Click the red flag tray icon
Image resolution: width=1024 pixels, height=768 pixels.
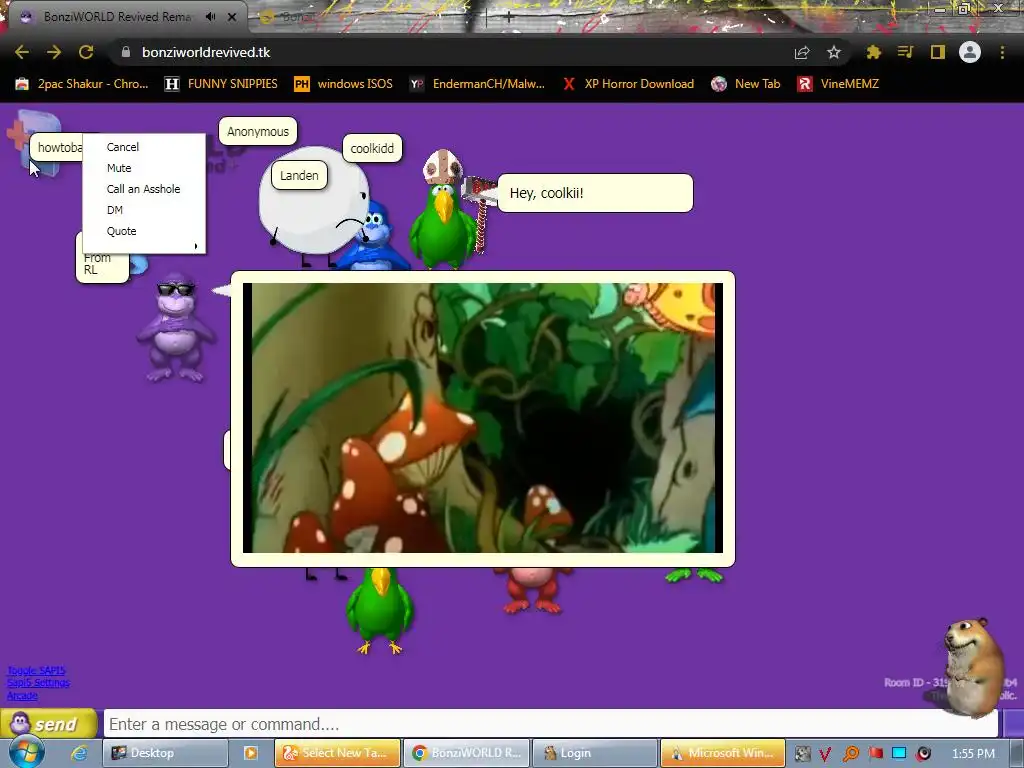pos(875,754)
